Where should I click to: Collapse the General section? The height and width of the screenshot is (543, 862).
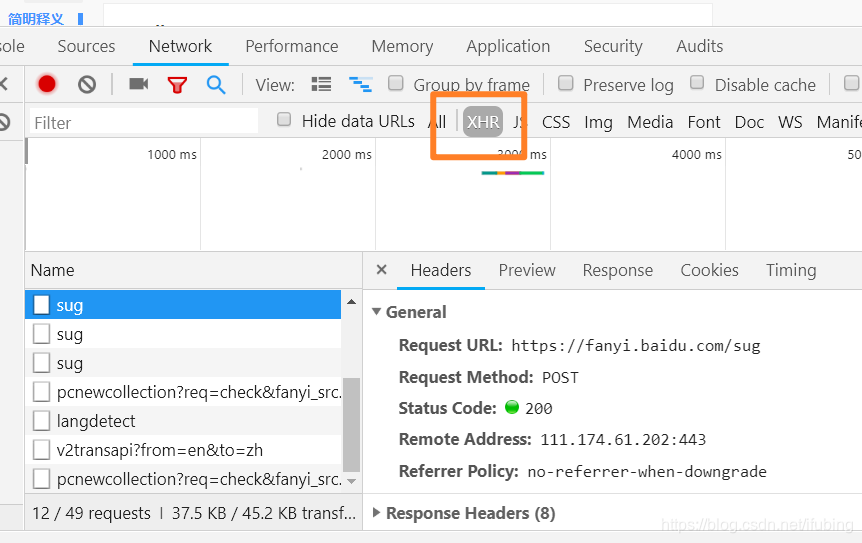coord(377,312)
